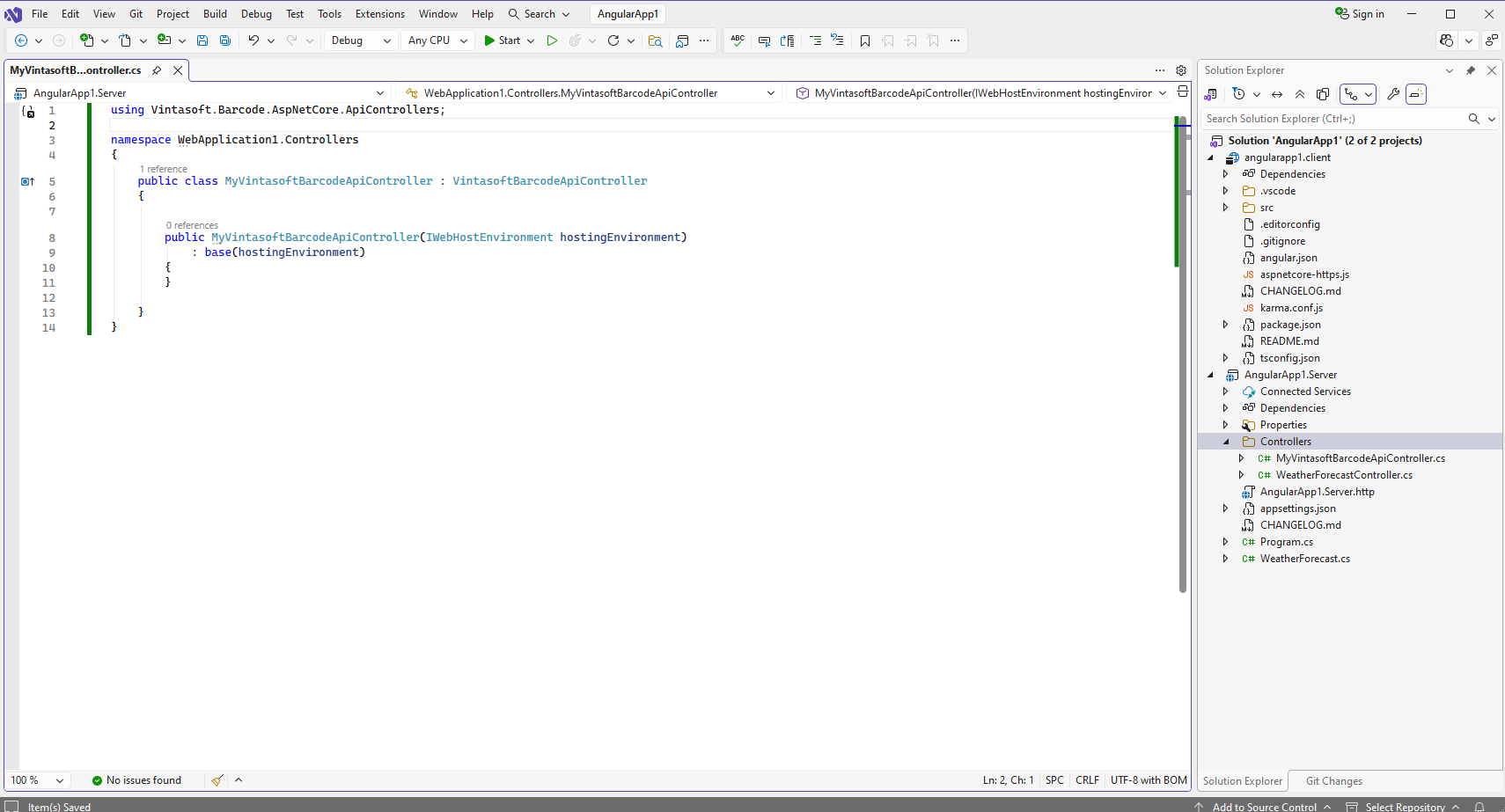Viewport: 1505px width, 812px height.
Task: Open Solution Explorer properties wrench
Action: [1393, 94]
